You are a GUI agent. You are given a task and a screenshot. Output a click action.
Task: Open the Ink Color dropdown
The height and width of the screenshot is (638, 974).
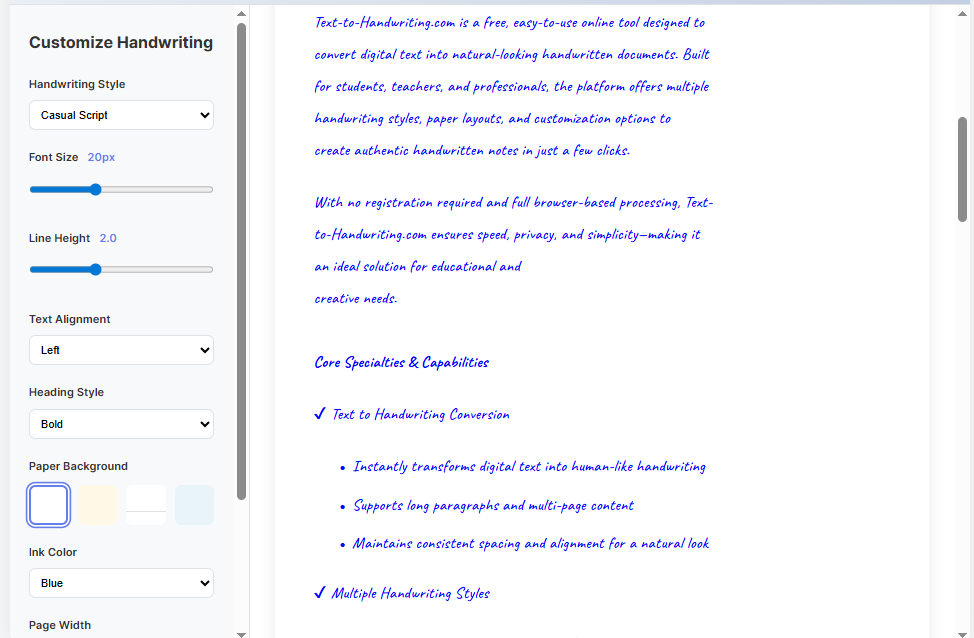120,583
